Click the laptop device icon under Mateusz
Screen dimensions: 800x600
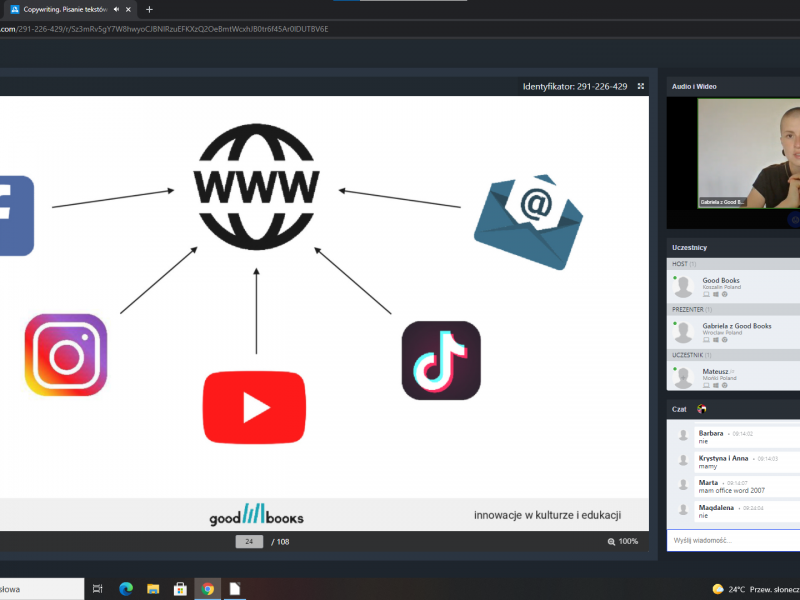(706, 385)
